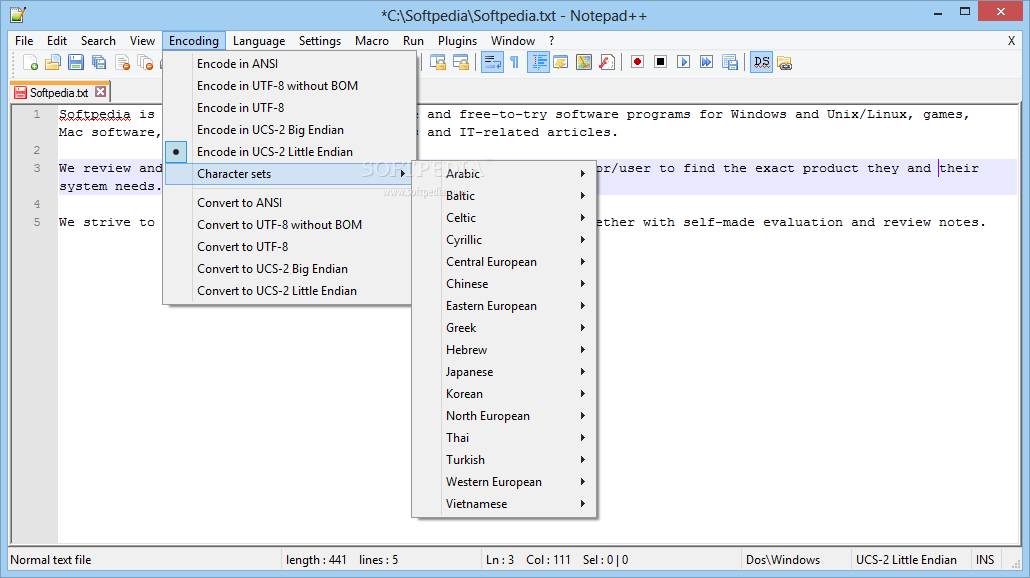Click line number 5 in margin
Viewport: 1030px width, 578px height.
(37, 222)
